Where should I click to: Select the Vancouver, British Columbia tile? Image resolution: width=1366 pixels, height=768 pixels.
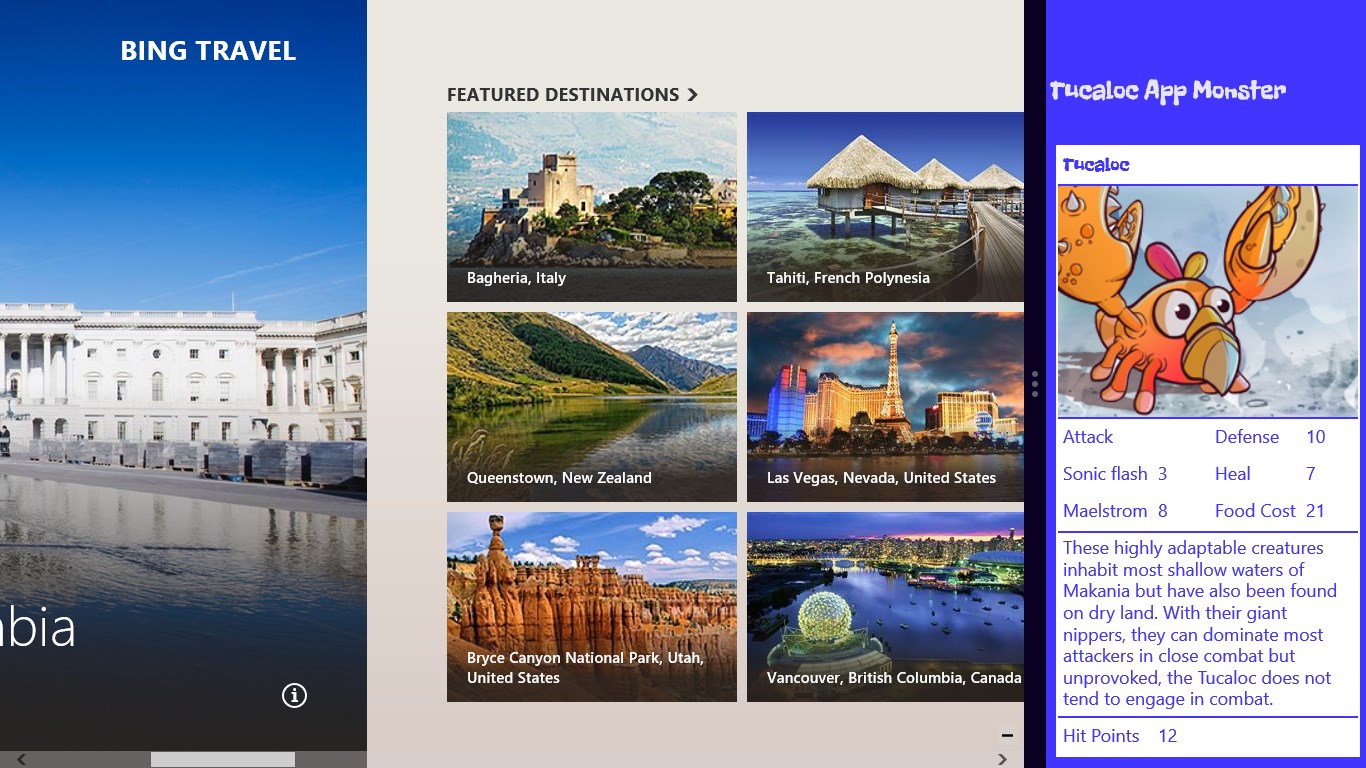coord(885,607)
